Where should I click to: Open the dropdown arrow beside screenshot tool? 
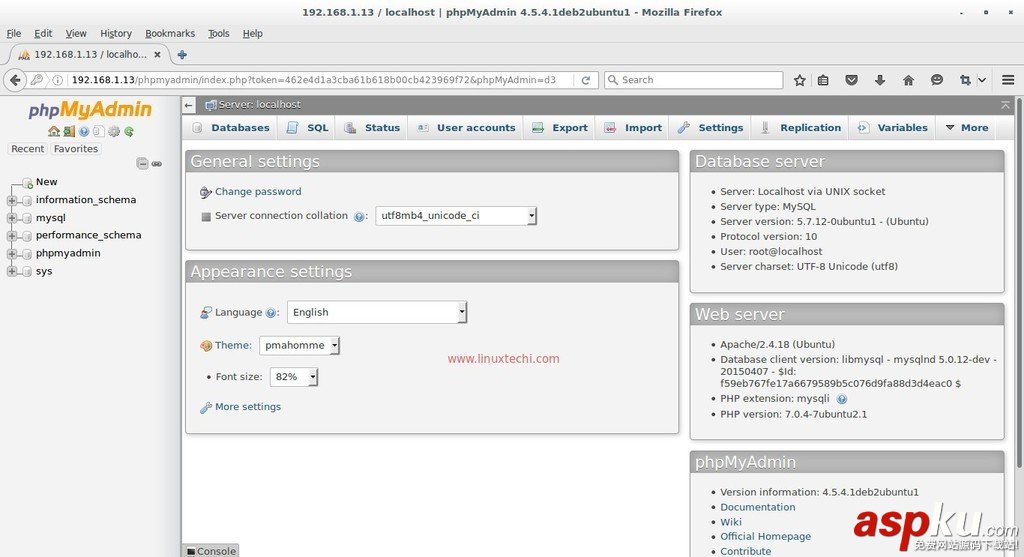(x=982, y=80)
